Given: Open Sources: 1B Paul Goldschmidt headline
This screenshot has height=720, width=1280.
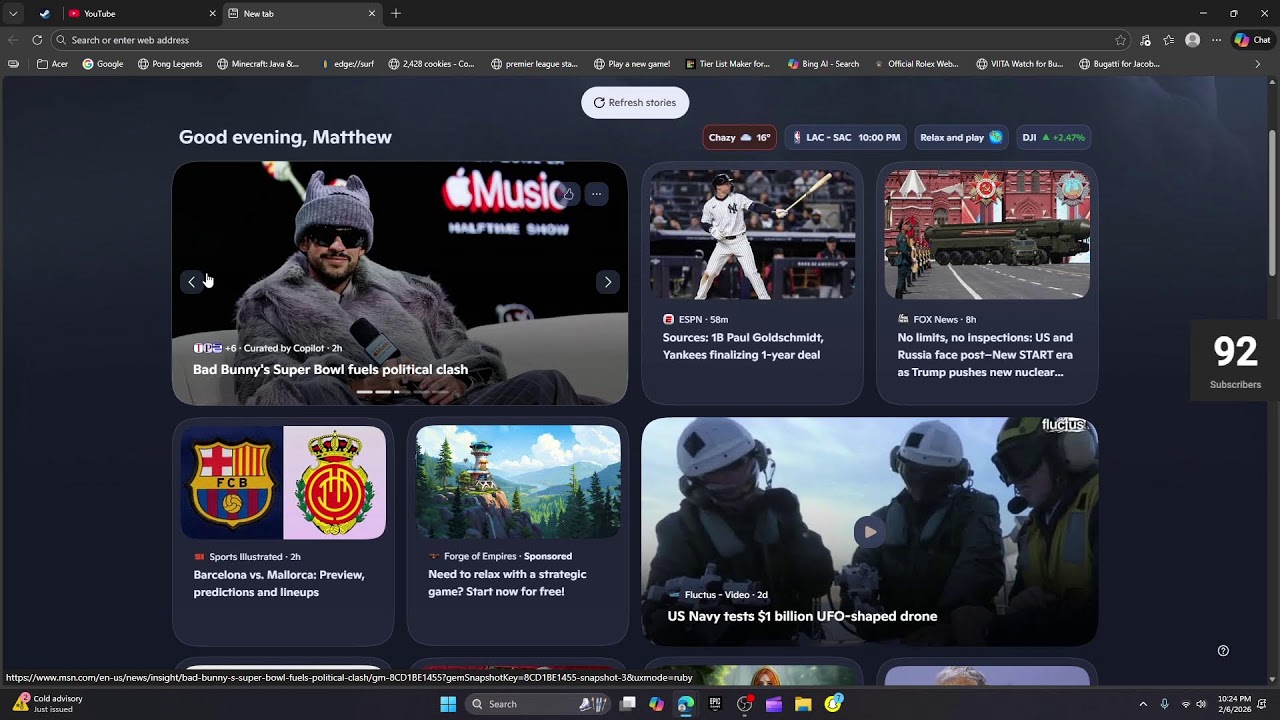Looking at the screenshot, I should pyautogui.click(x=743, y=346).
